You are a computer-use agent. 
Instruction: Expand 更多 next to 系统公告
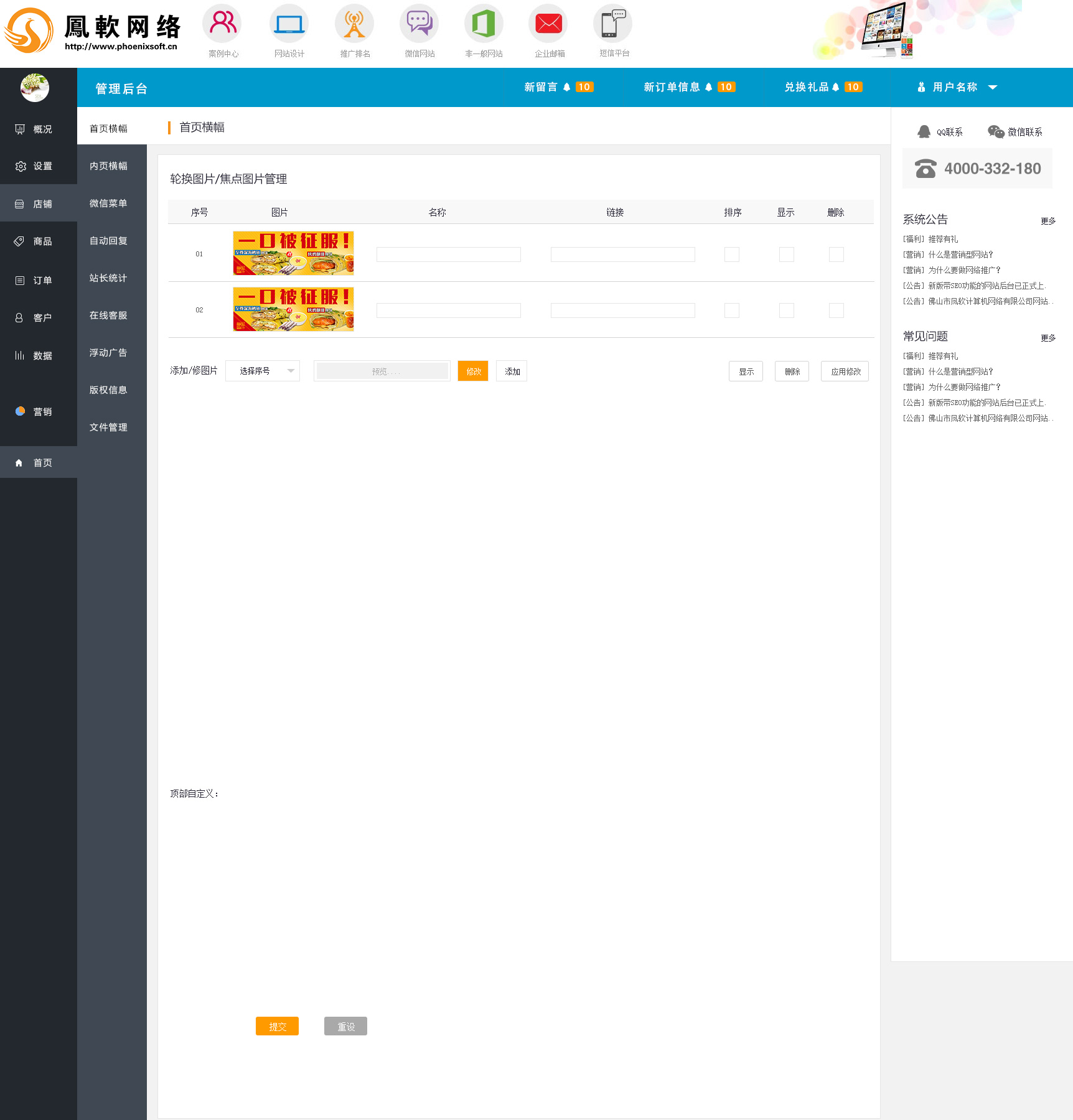point(1047,221)
